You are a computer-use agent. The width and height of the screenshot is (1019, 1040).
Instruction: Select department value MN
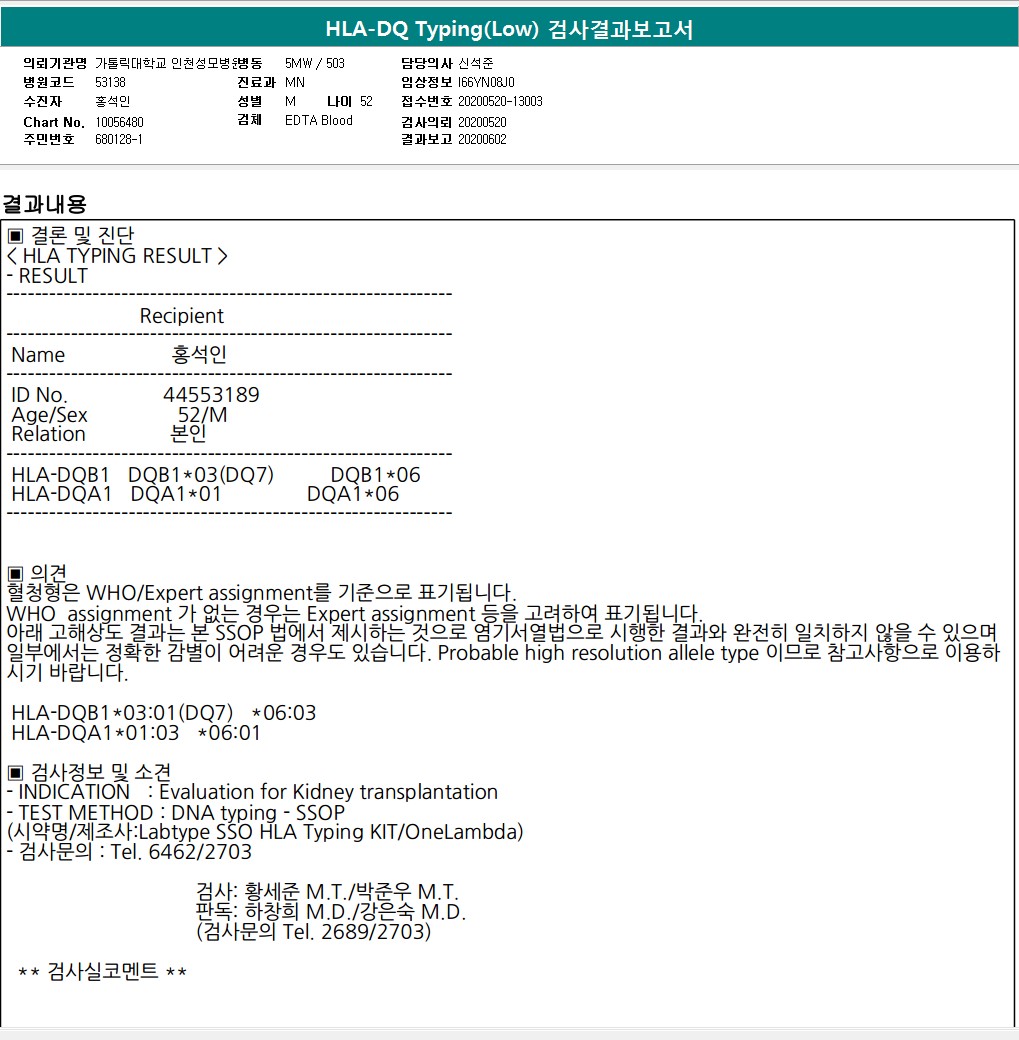295,82
